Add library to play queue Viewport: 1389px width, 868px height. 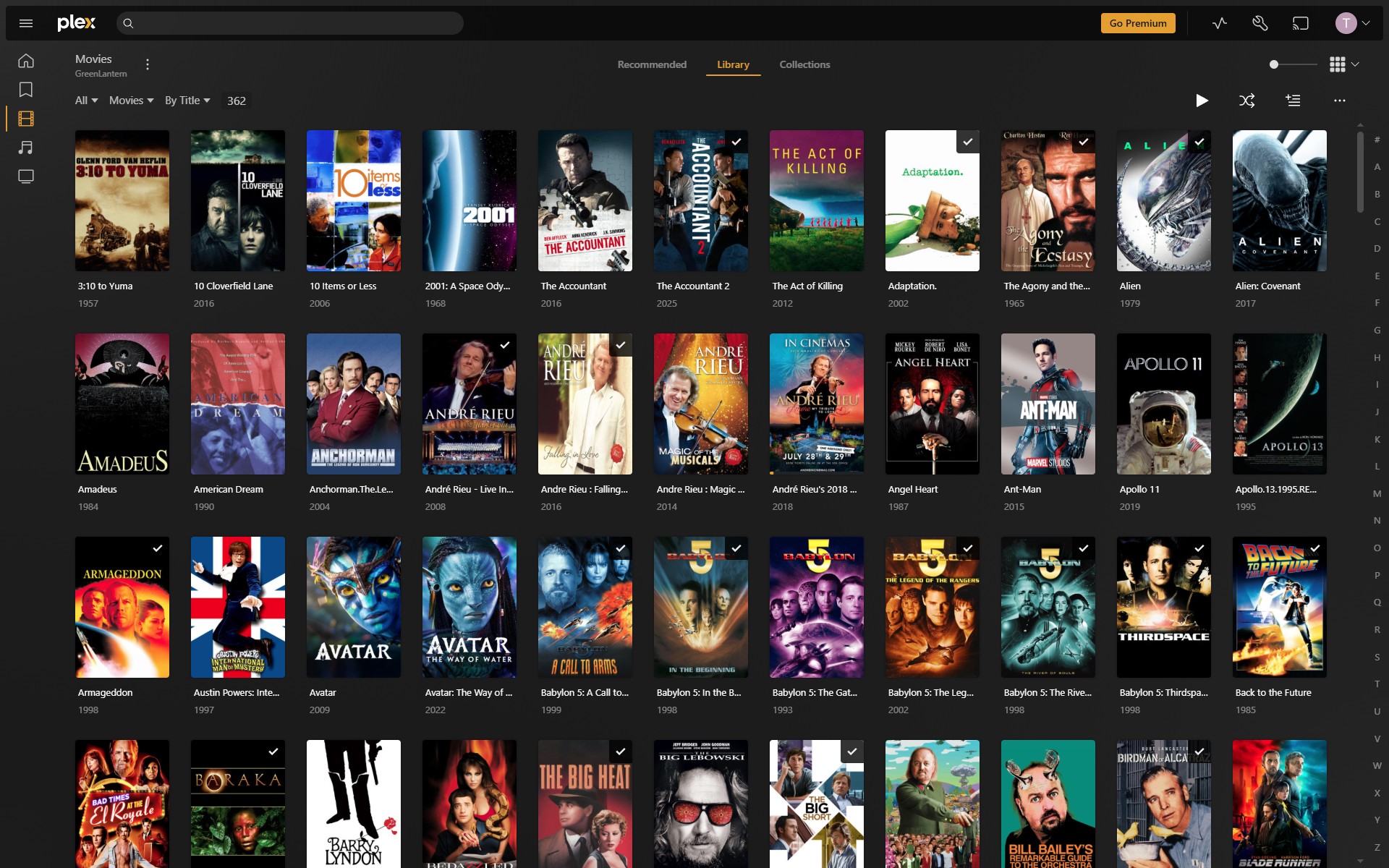tap(1294, 101)
